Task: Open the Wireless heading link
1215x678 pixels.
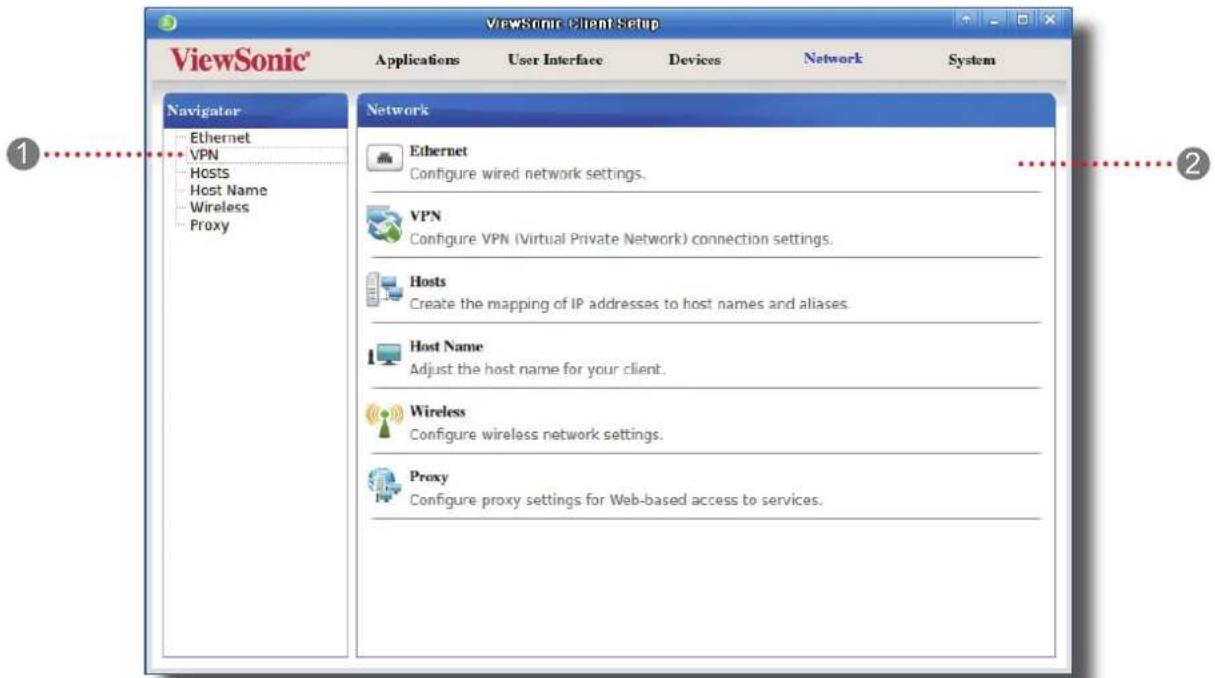Action: [438, 411]
